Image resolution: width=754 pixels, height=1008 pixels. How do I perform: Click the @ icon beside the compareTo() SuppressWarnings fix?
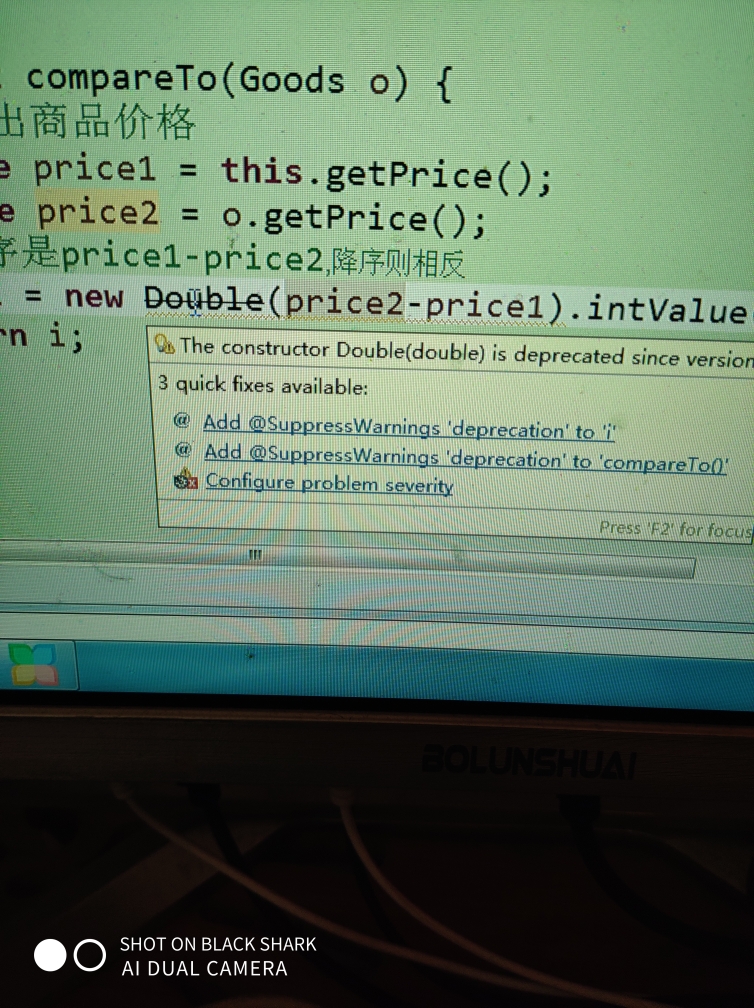[x=183, y=449]
